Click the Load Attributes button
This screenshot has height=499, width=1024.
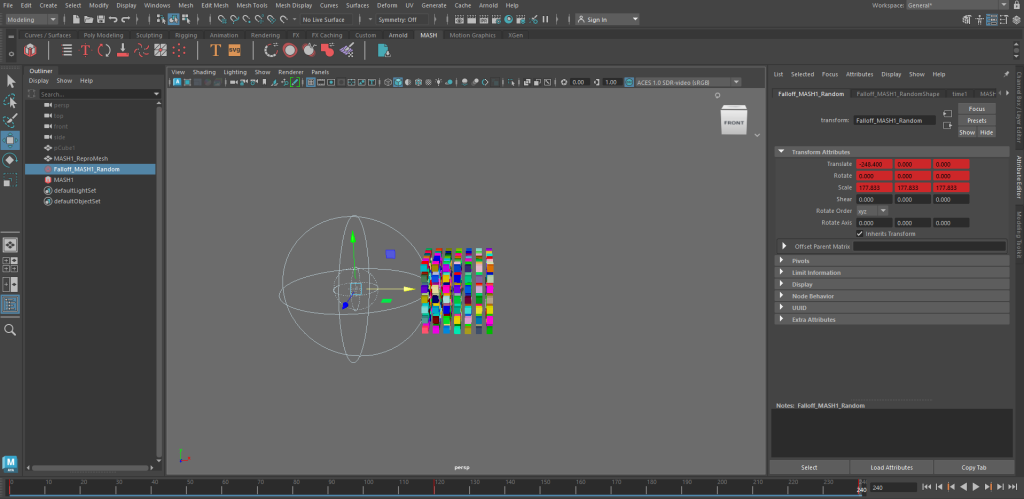[891, 467]
